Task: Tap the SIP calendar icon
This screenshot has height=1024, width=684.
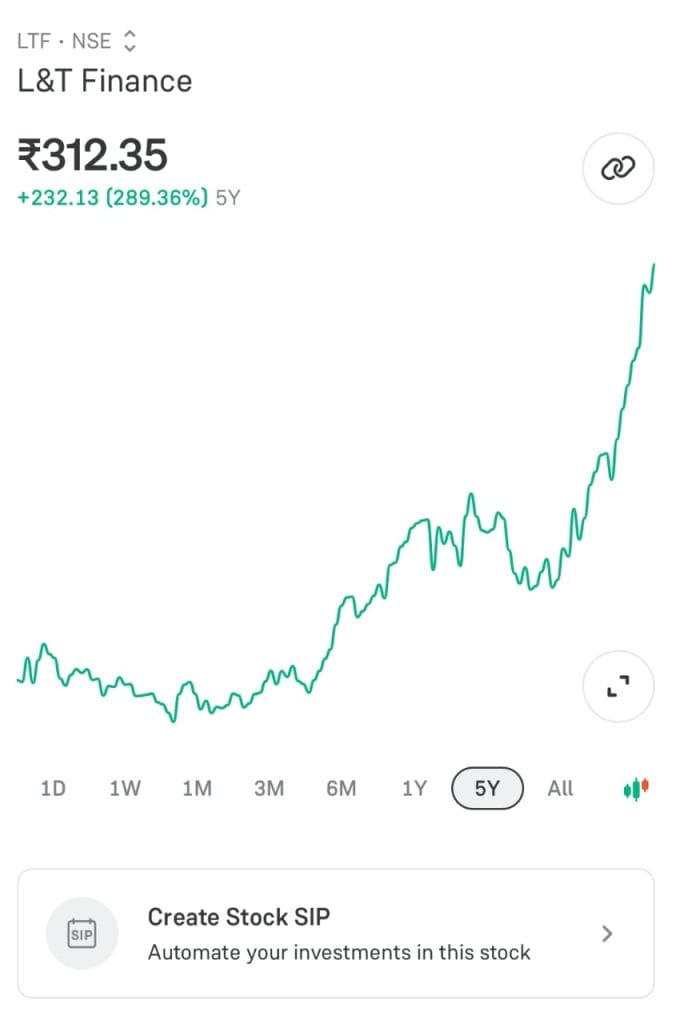Action: click(x=82, y=934)
